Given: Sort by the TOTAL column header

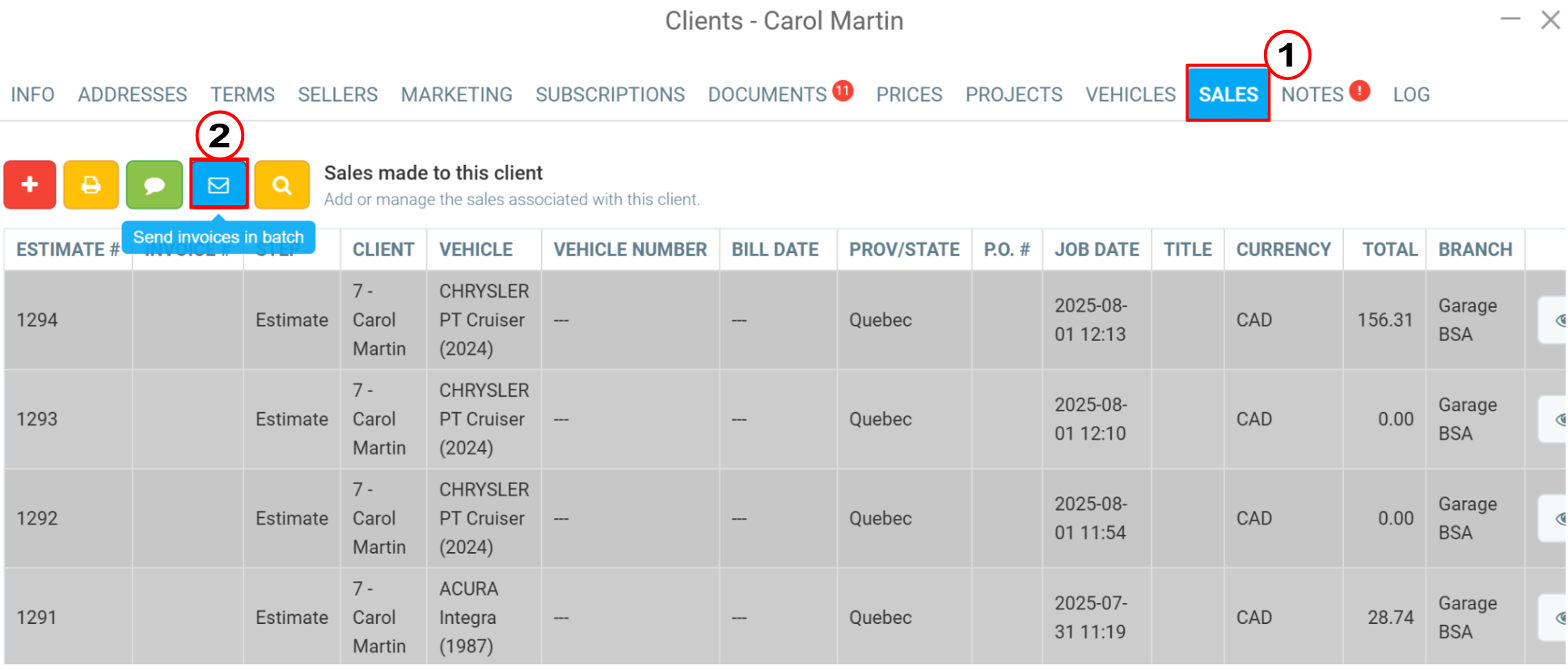Looking at the screenshot, I should click(1389, 250).
